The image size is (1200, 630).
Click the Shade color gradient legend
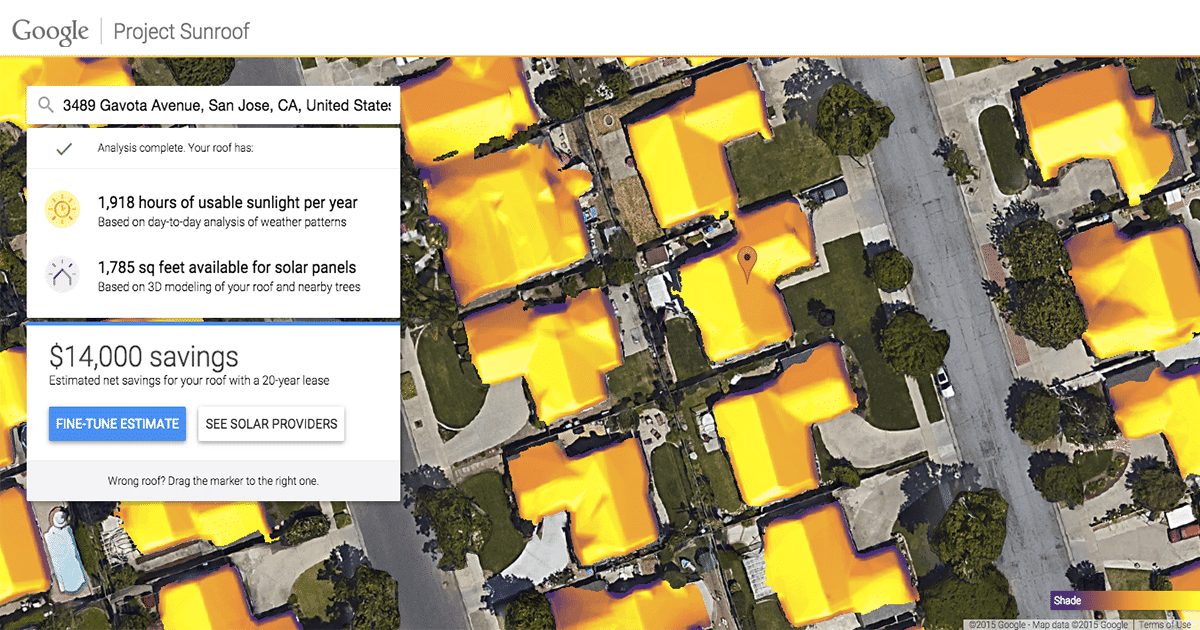click(1120, 600)
